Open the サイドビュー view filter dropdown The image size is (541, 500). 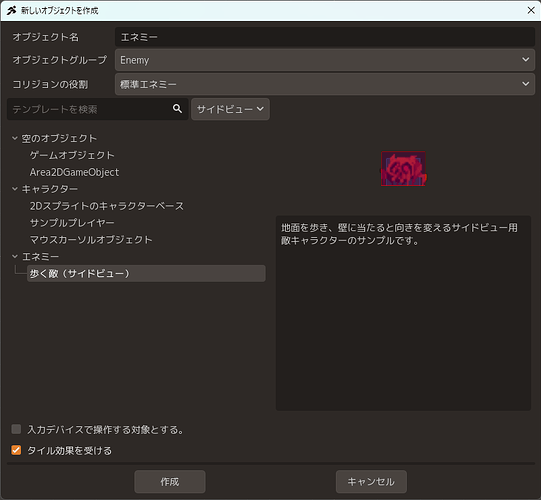[230, 109]
